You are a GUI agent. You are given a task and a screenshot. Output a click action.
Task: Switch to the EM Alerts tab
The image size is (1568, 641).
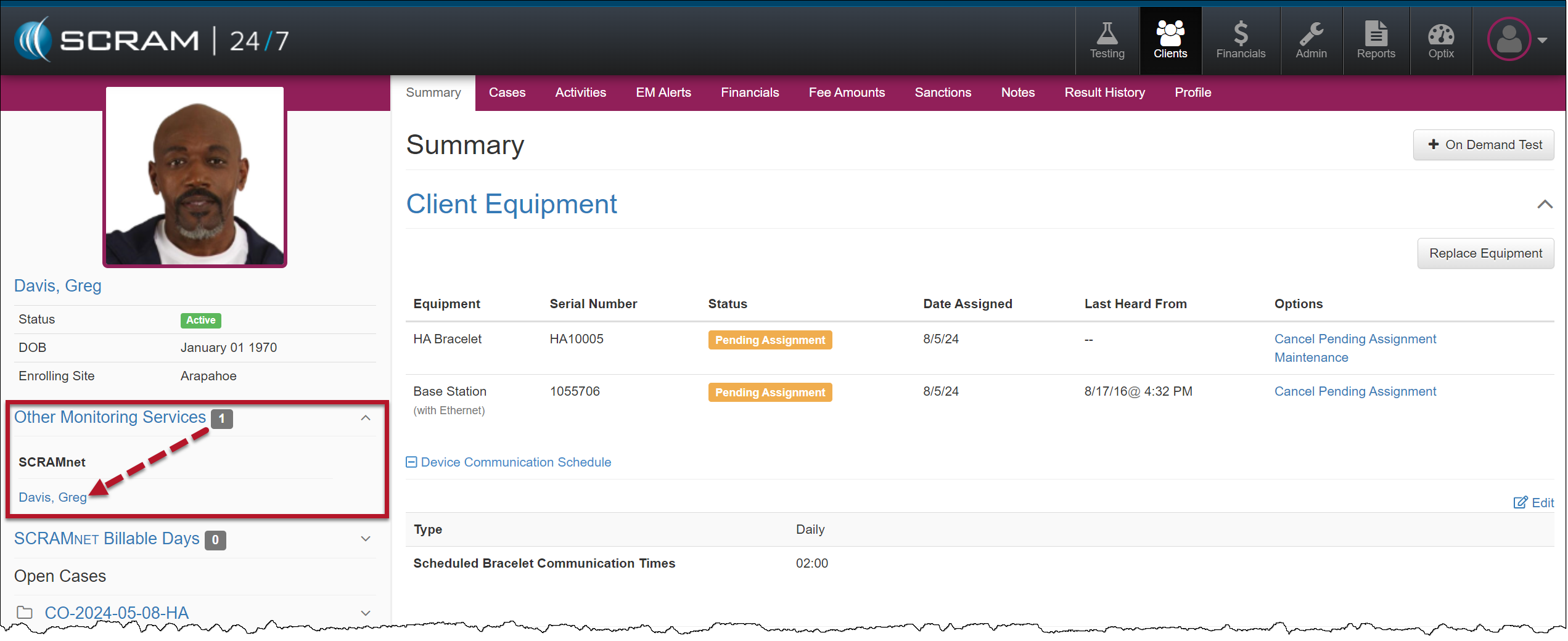click(x=663, y=92)
